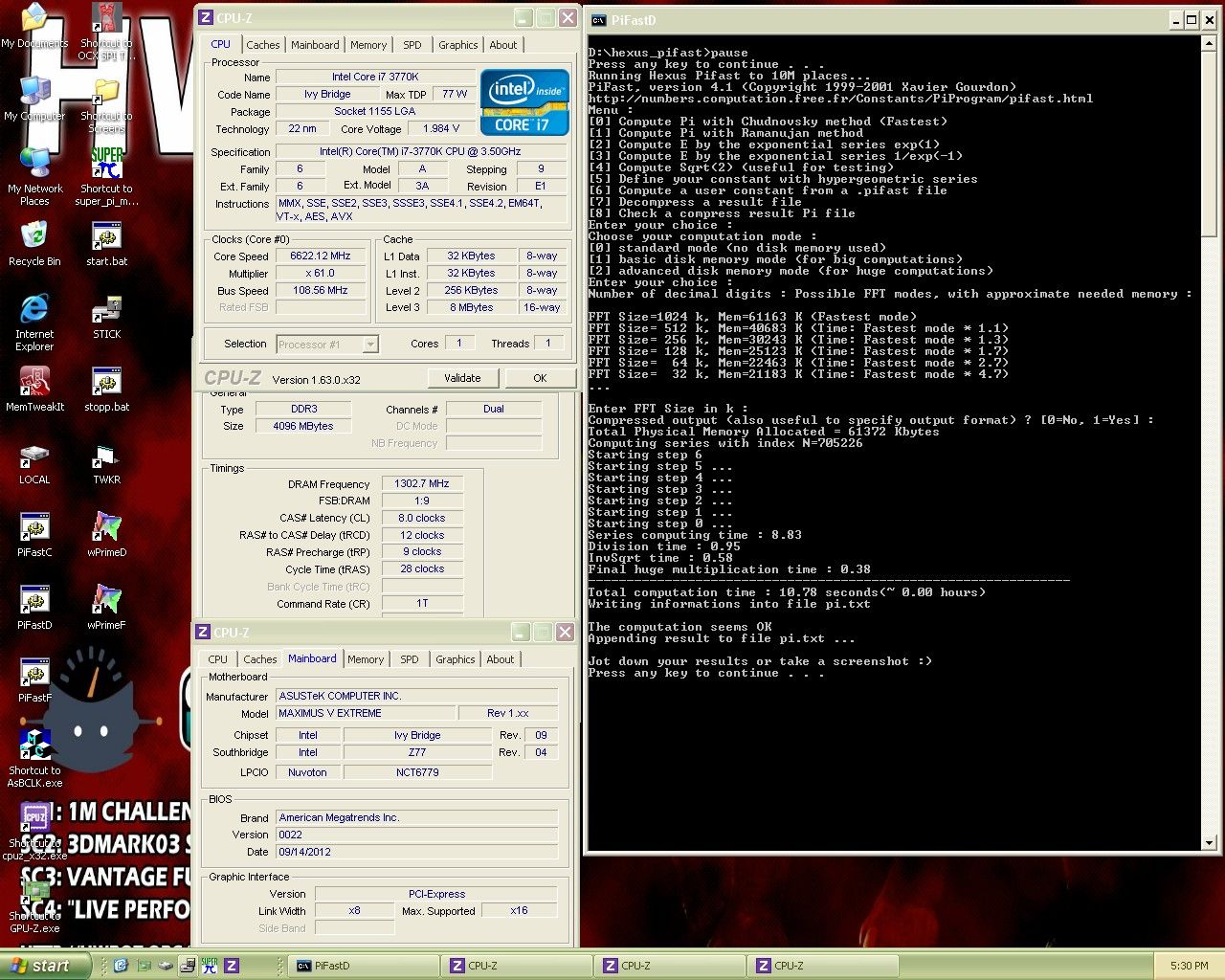Image resolution: width=1225 pixels, height=980 pixels.
Task: Open Caches tab in mainboard CPU-Z window
Action: (x=260, y=659)
